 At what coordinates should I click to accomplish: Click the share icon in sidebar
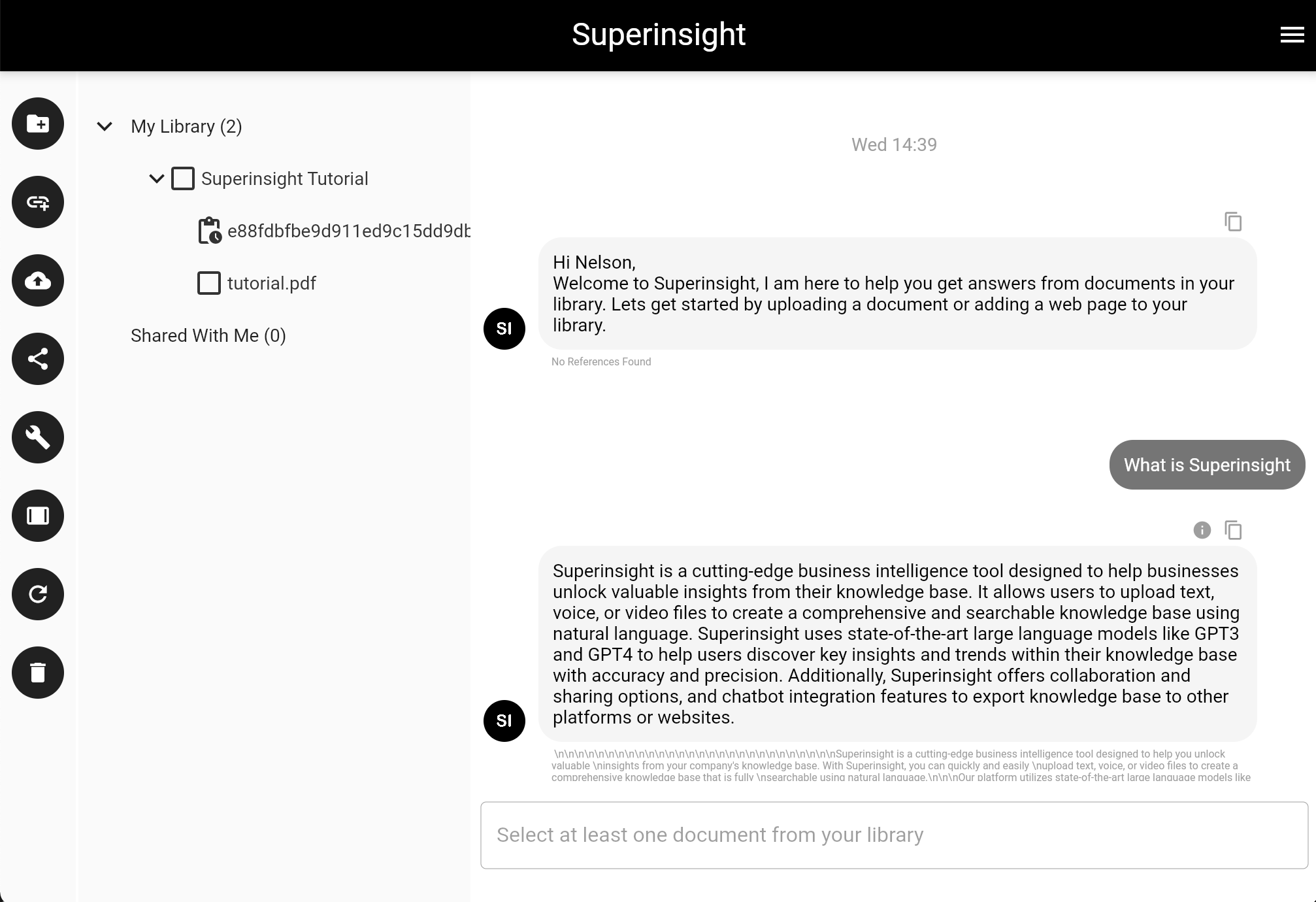[38, 359]
